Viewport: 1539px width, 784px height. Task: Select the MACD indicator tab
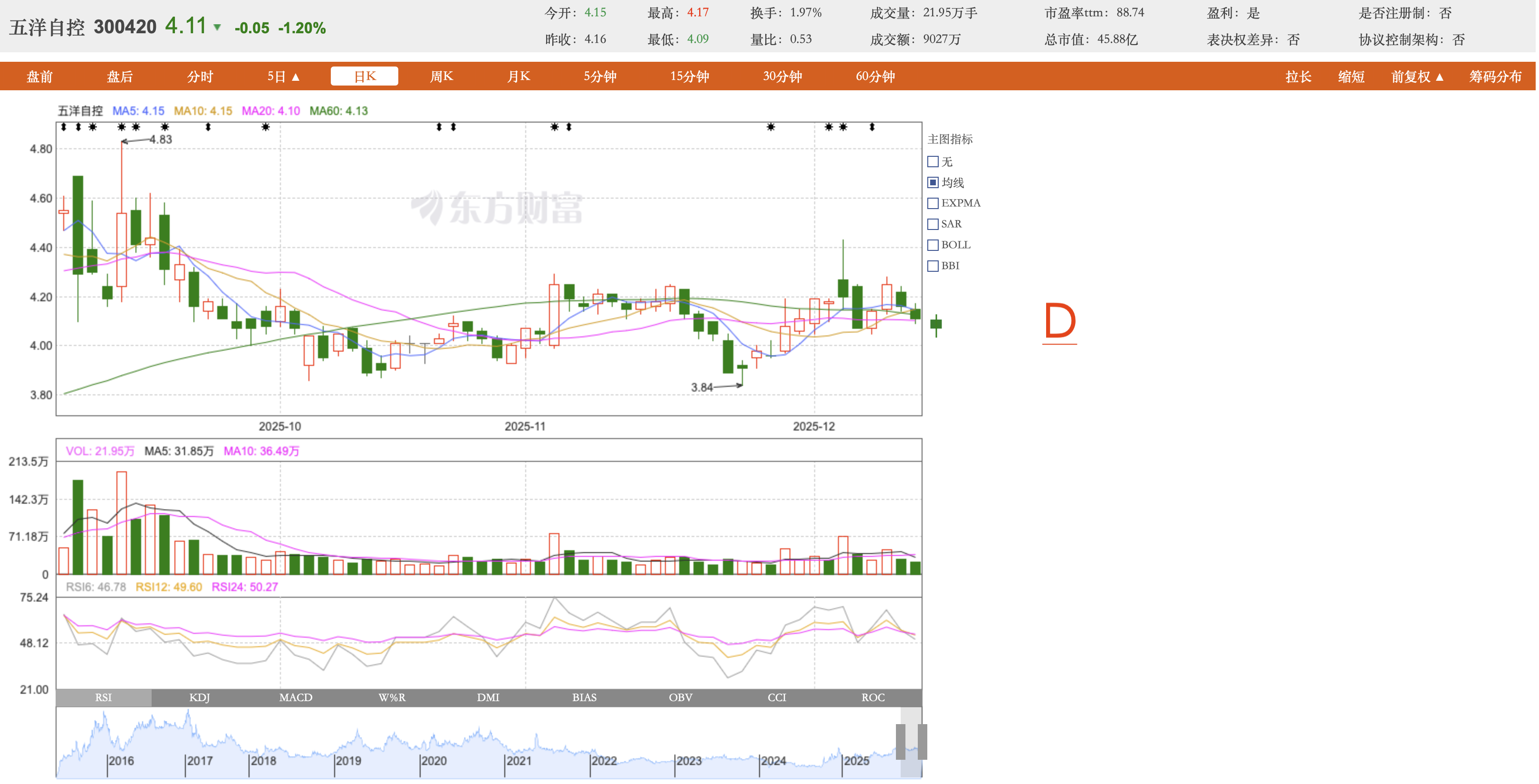(x=296, y=698)
